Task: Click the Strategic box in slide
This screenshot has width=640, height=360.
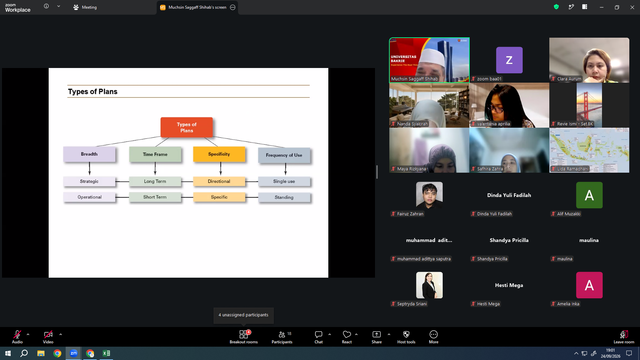Action: [x=89, y=181]
